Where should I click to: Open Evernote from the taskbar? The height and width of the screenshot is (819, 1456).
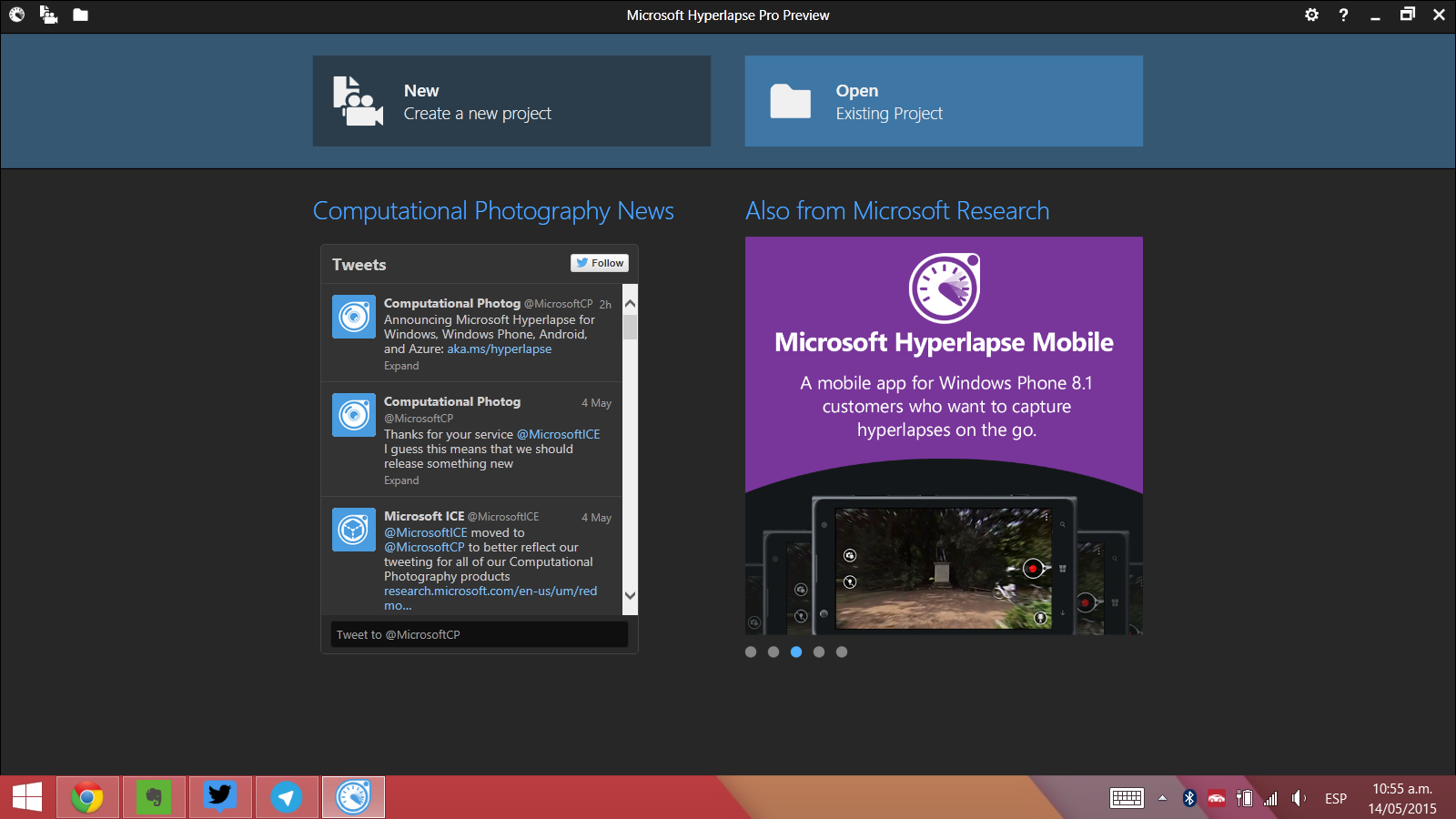pyautogui.click(x=154, y=798)
